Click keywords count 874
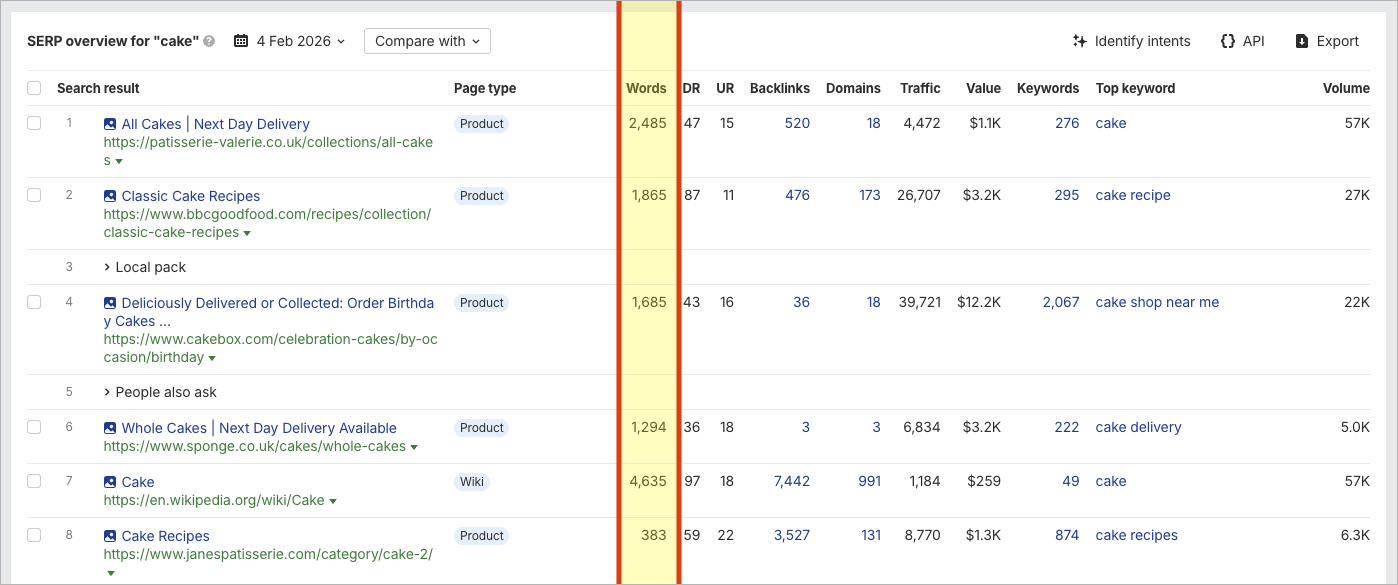This screenshot has height=585, width=1398. tap(1067, 535)
